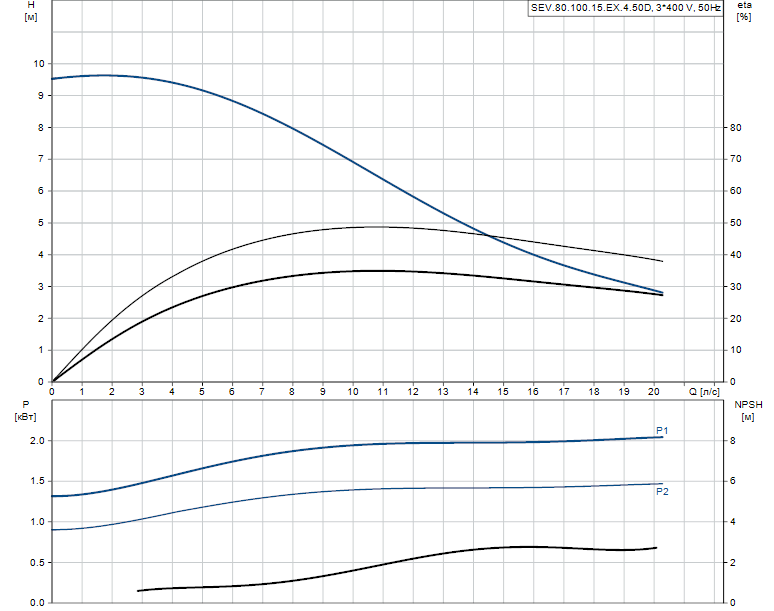Click the eta [%] axis label
This screenshot has height=611, width=774.
(743, 13)
